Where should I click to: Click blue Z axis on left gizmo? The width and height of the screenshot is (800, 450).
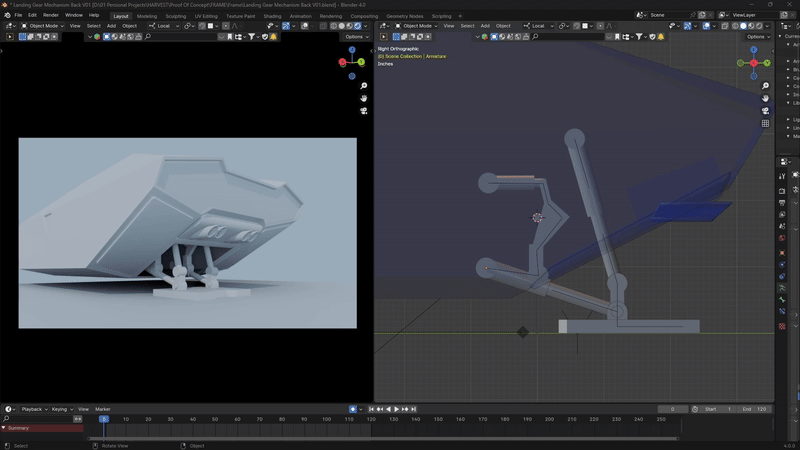(352, 49)
